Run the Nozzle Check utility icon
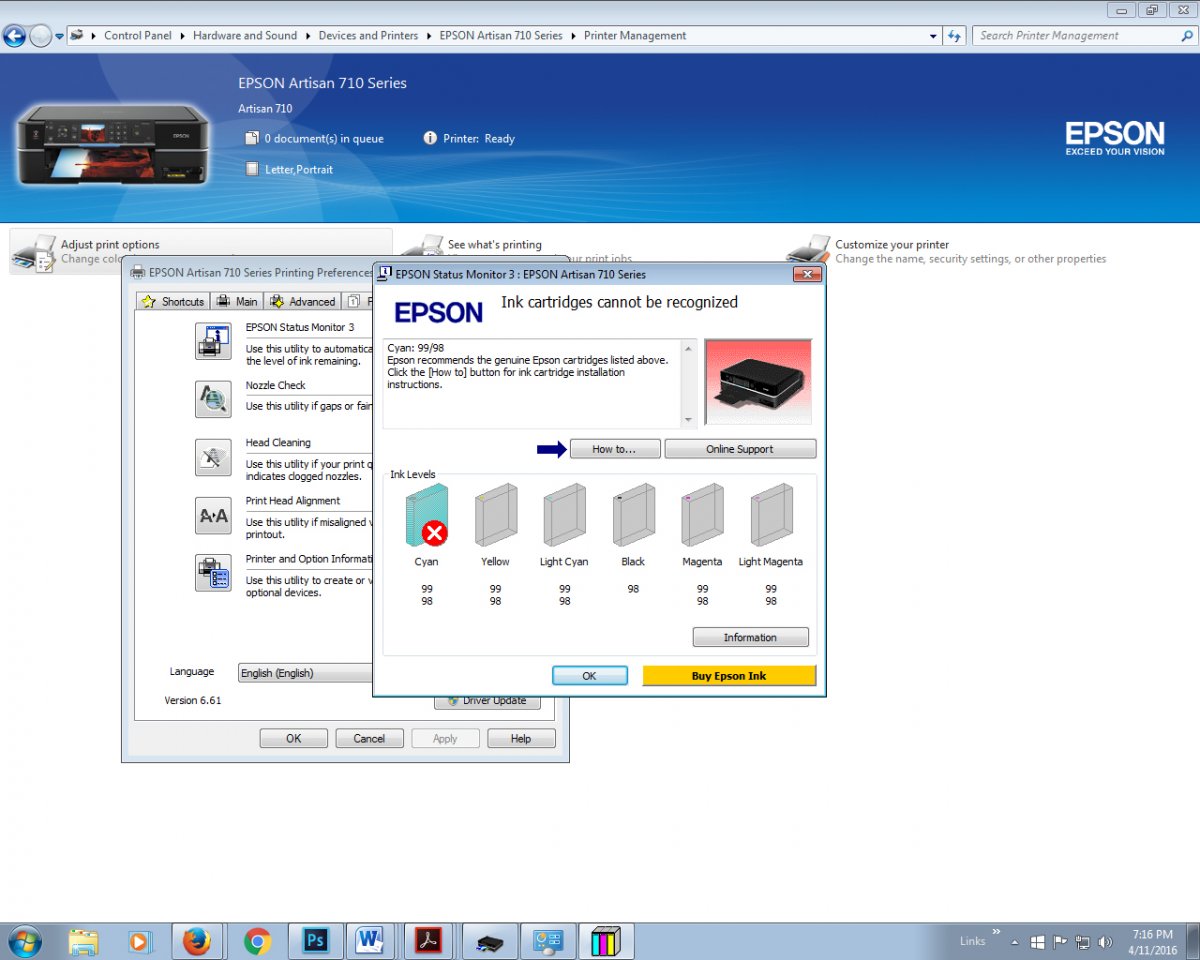 pos(213,399)
